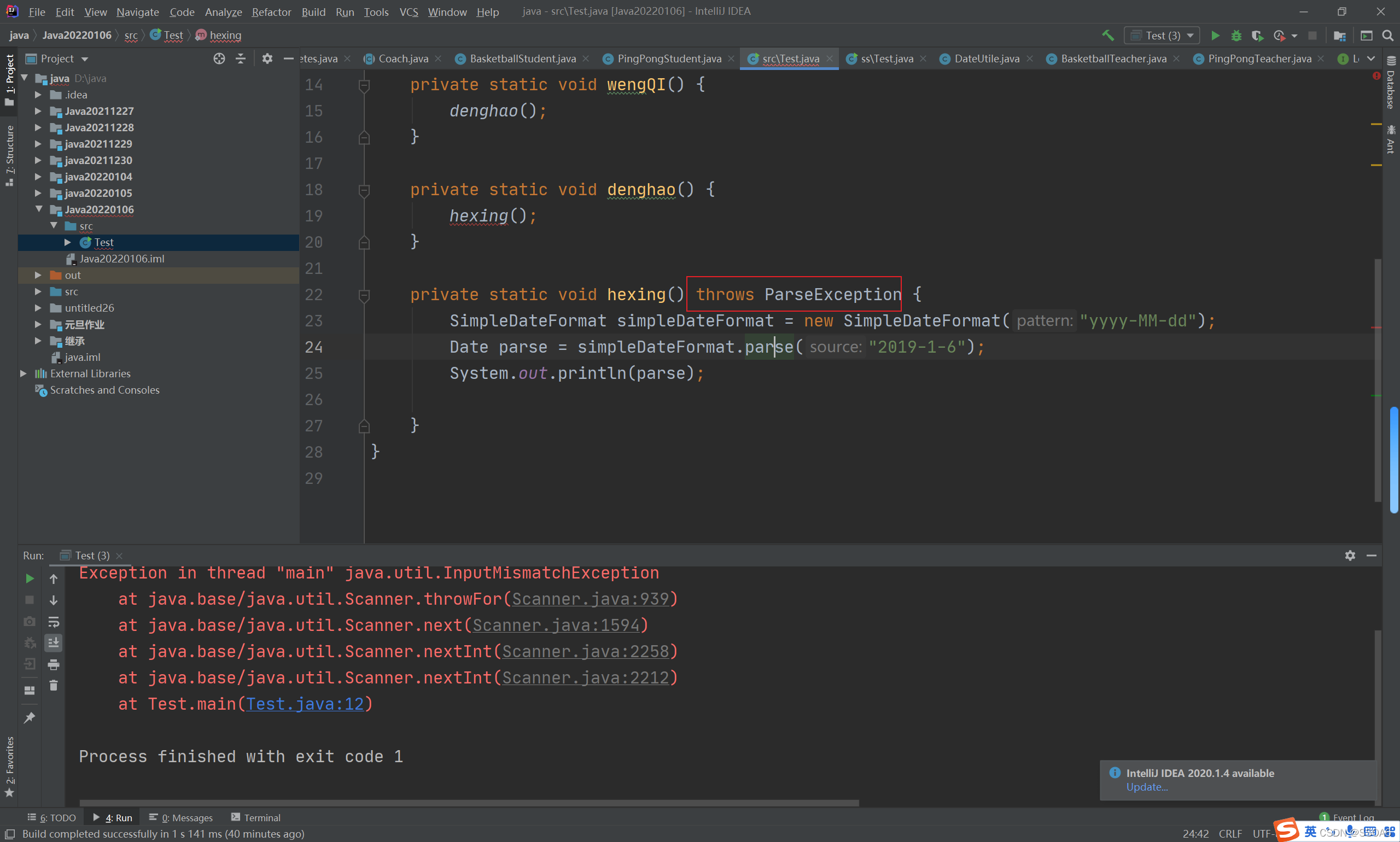Click the Stop process icon
This screenshot has height=842, width=1400.
[30, 600]
